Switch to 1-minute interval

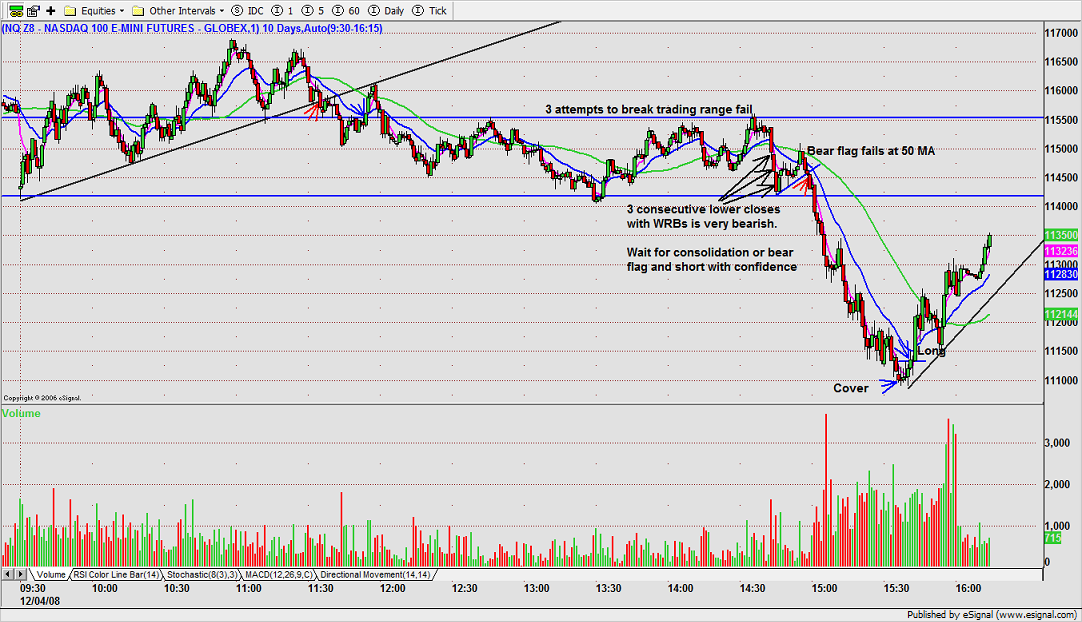(283, 10)
